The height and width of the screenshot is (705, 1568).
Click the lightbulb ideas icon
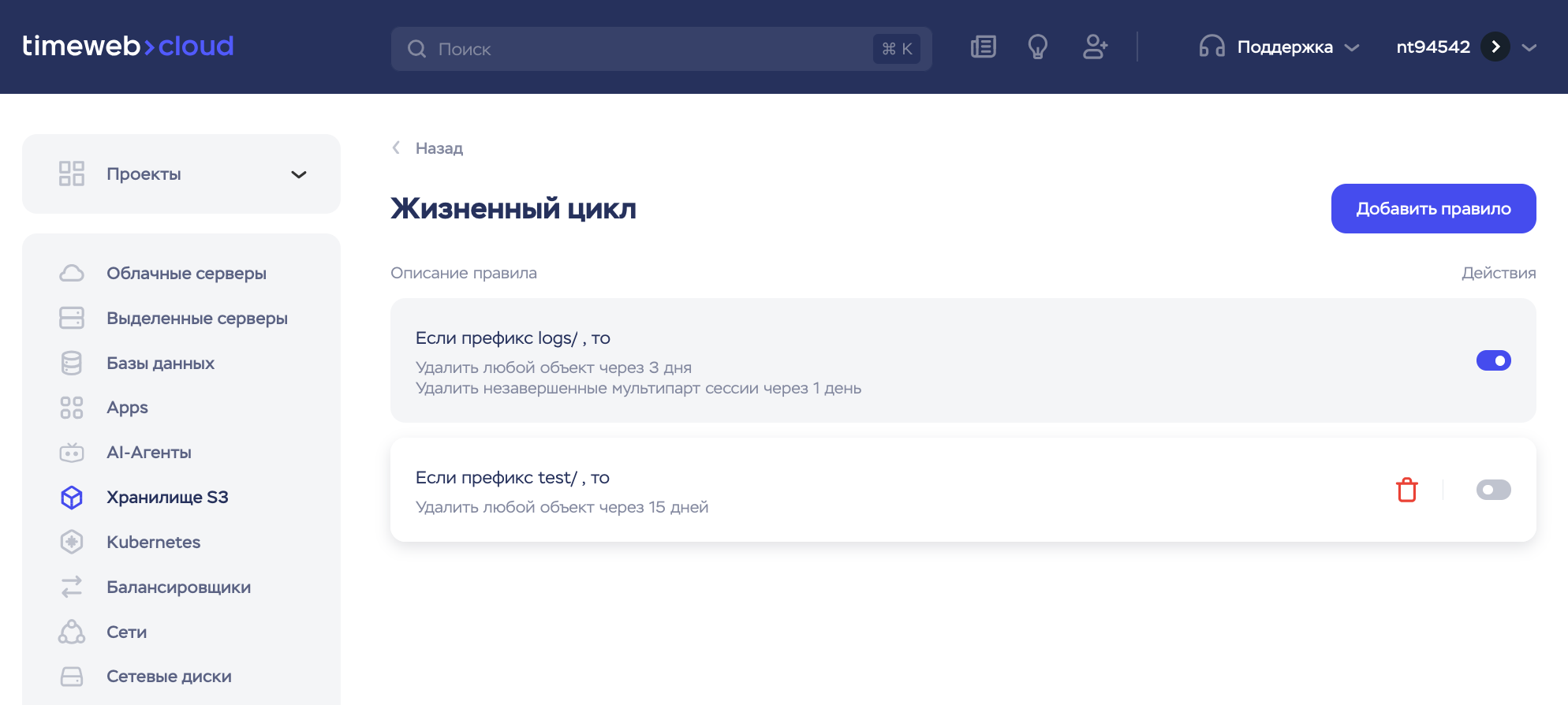pos(1038,47)
